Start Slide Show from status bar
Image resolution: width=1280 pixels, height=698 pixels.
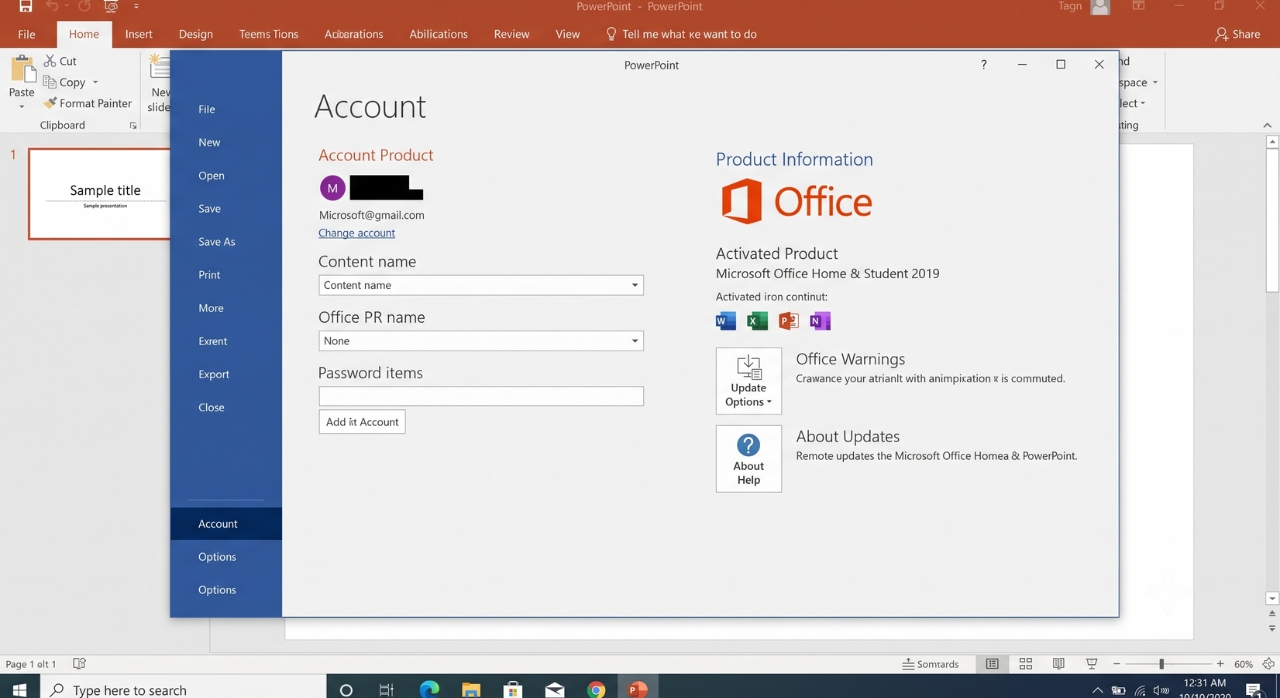tap(1091, 664)
